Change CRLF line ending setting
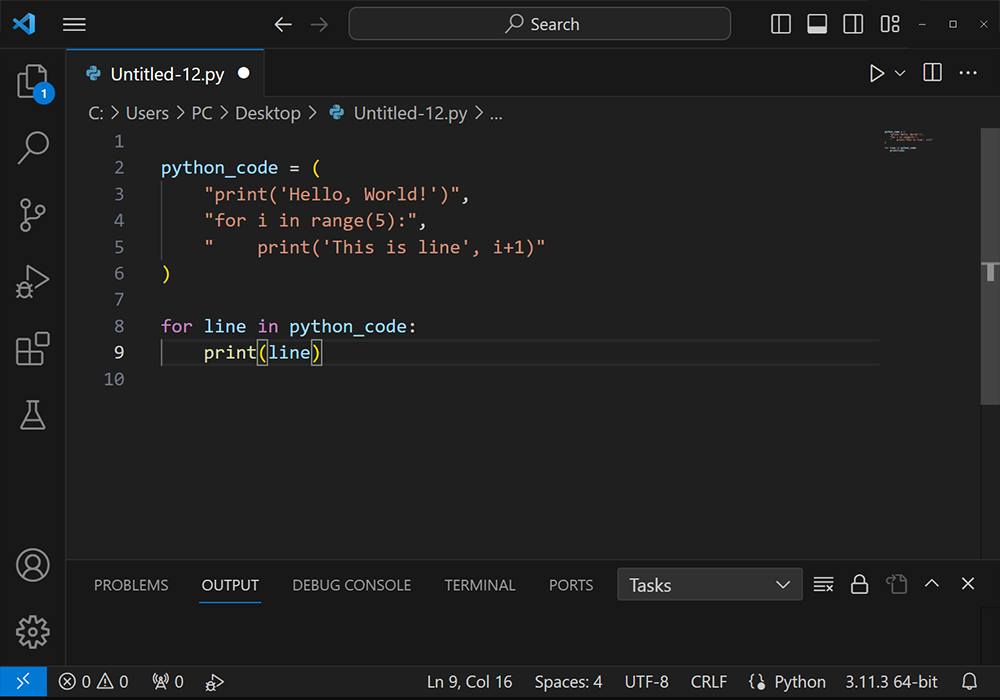The height and width of the screenshot is (700, 1000). coord(709,682)
